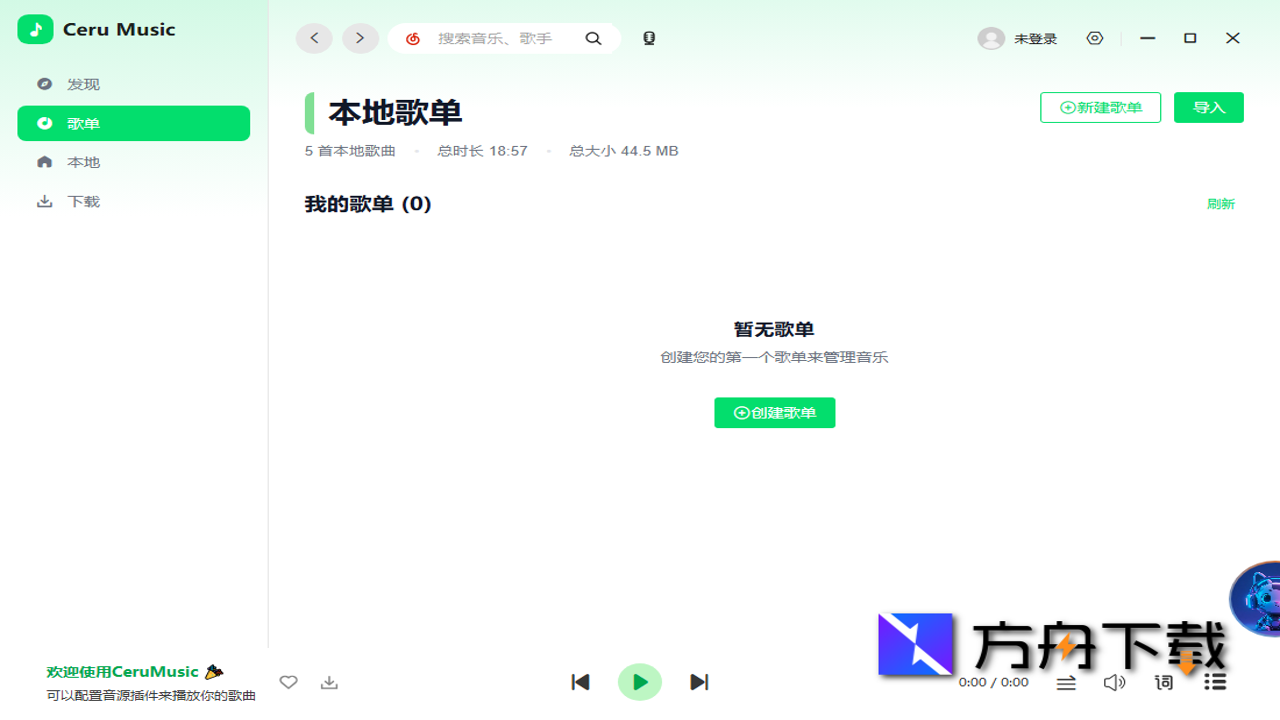The height and width of the screenshot is (720, 1280).
Task: Open the volume speaker control
Action: click(1114, 682)
